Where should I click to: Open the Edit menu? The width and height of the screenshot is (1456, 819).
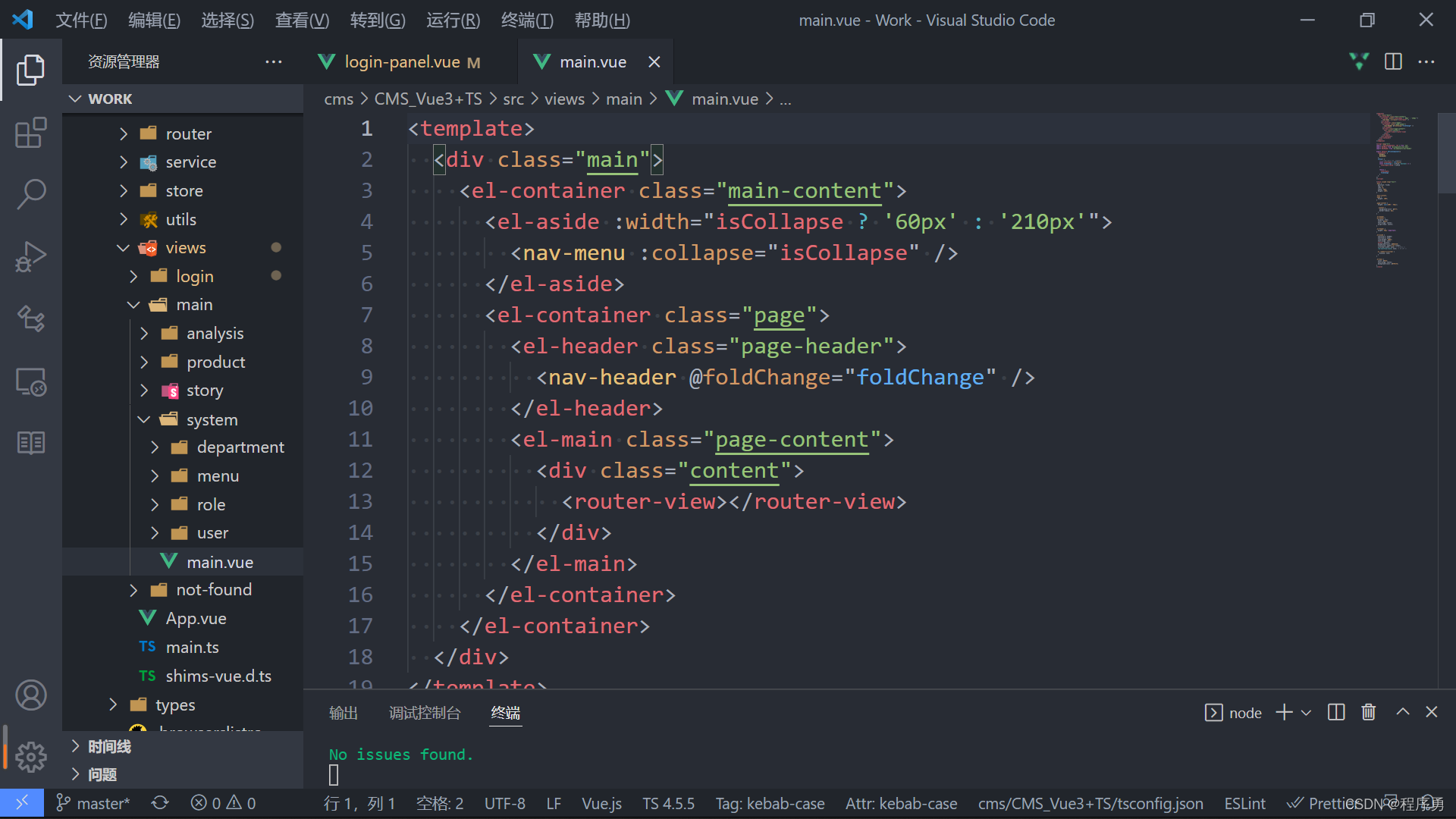[x=154, y=20]
